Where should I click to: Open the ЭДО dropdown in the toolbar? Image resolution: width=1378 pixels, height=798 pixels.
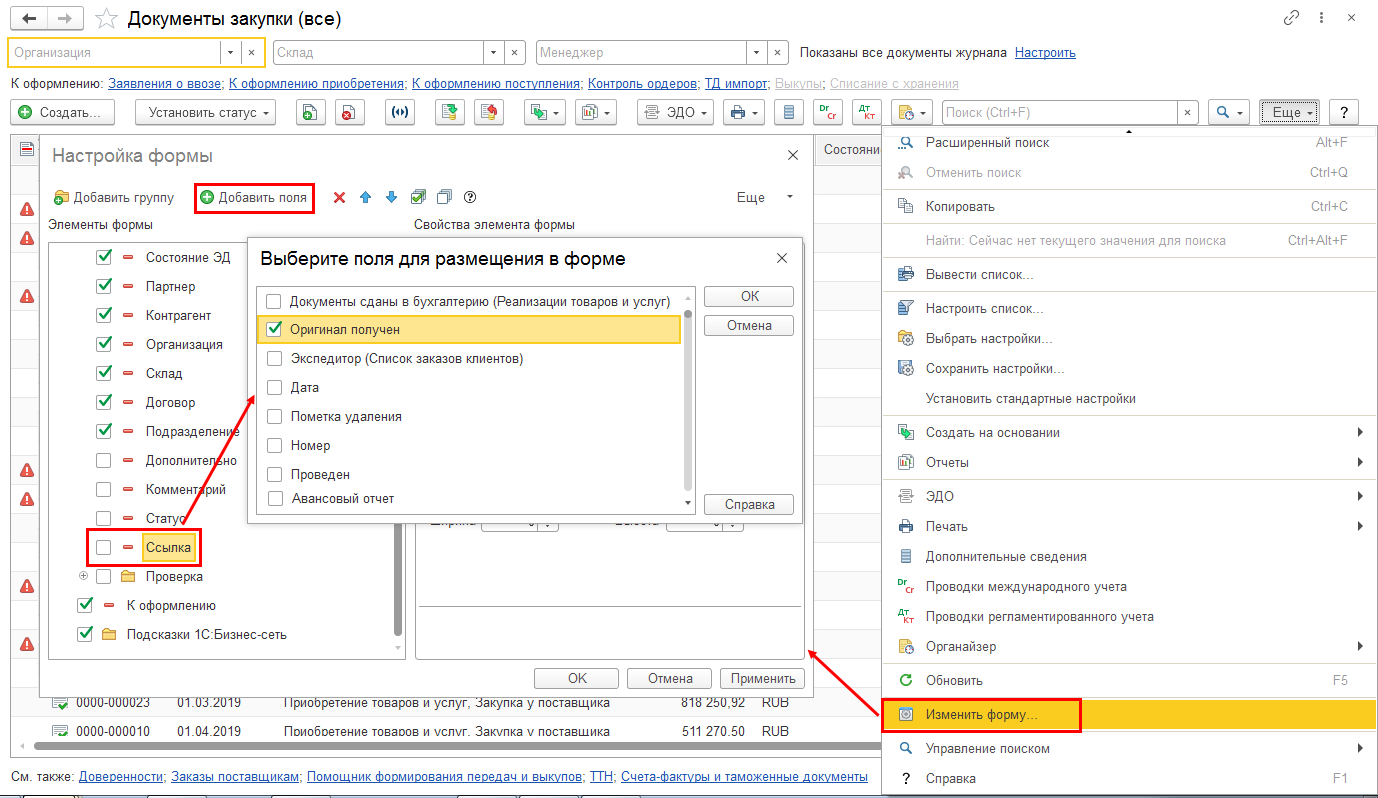click(x=675, y=113)
